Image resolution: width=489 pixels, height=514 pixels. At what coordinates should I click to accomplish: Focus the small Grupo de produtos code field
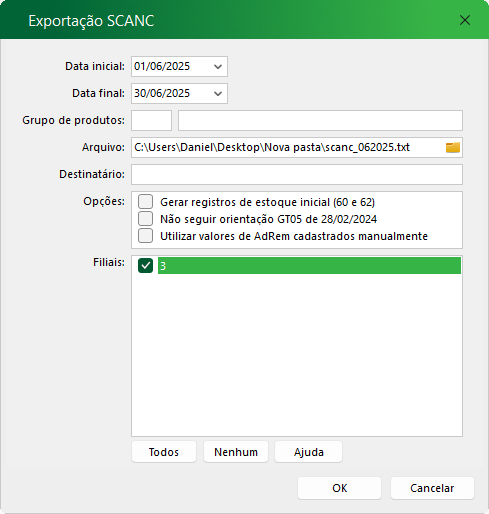point(151,120)
